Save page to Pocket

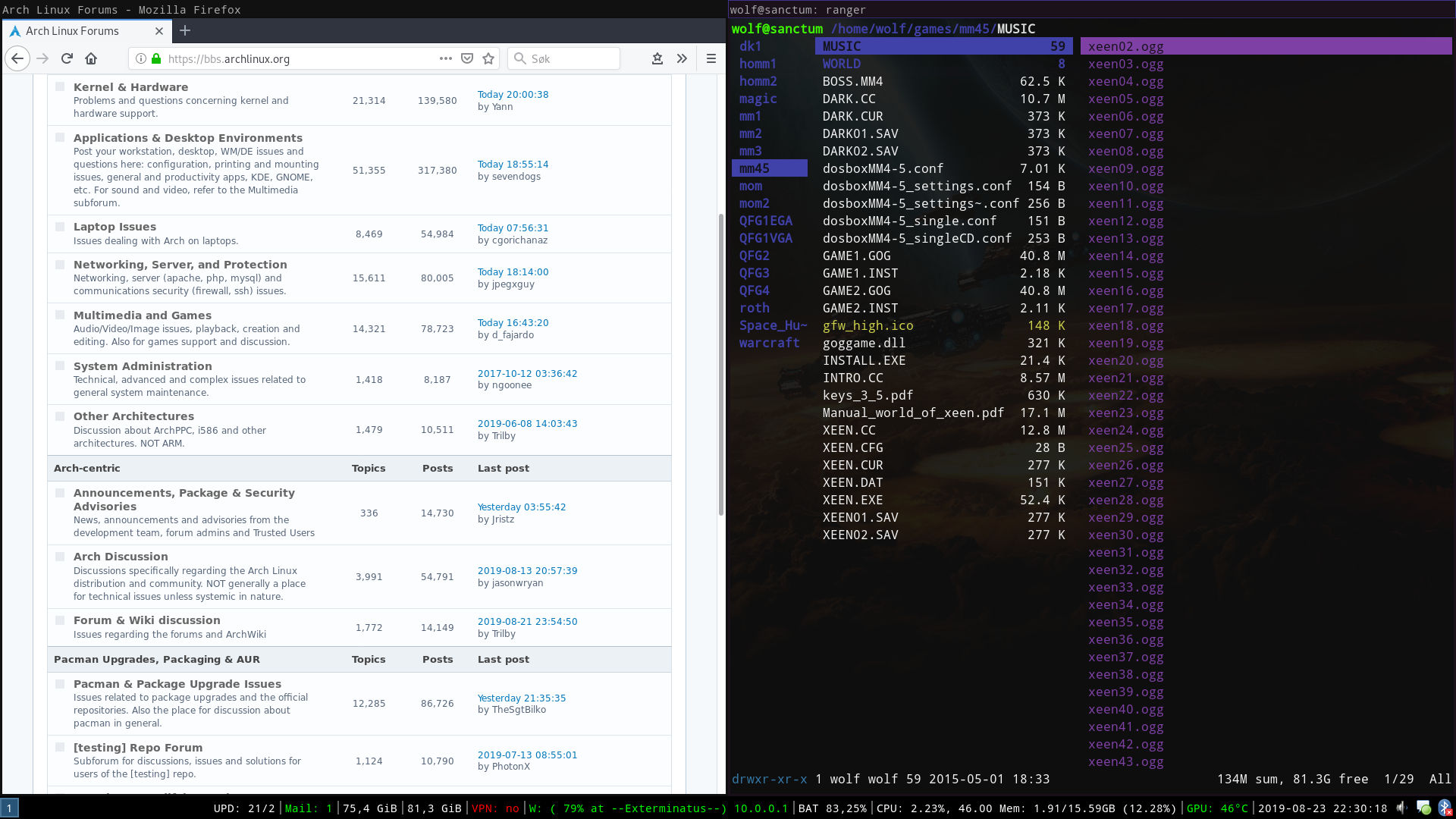pos(467,58)
